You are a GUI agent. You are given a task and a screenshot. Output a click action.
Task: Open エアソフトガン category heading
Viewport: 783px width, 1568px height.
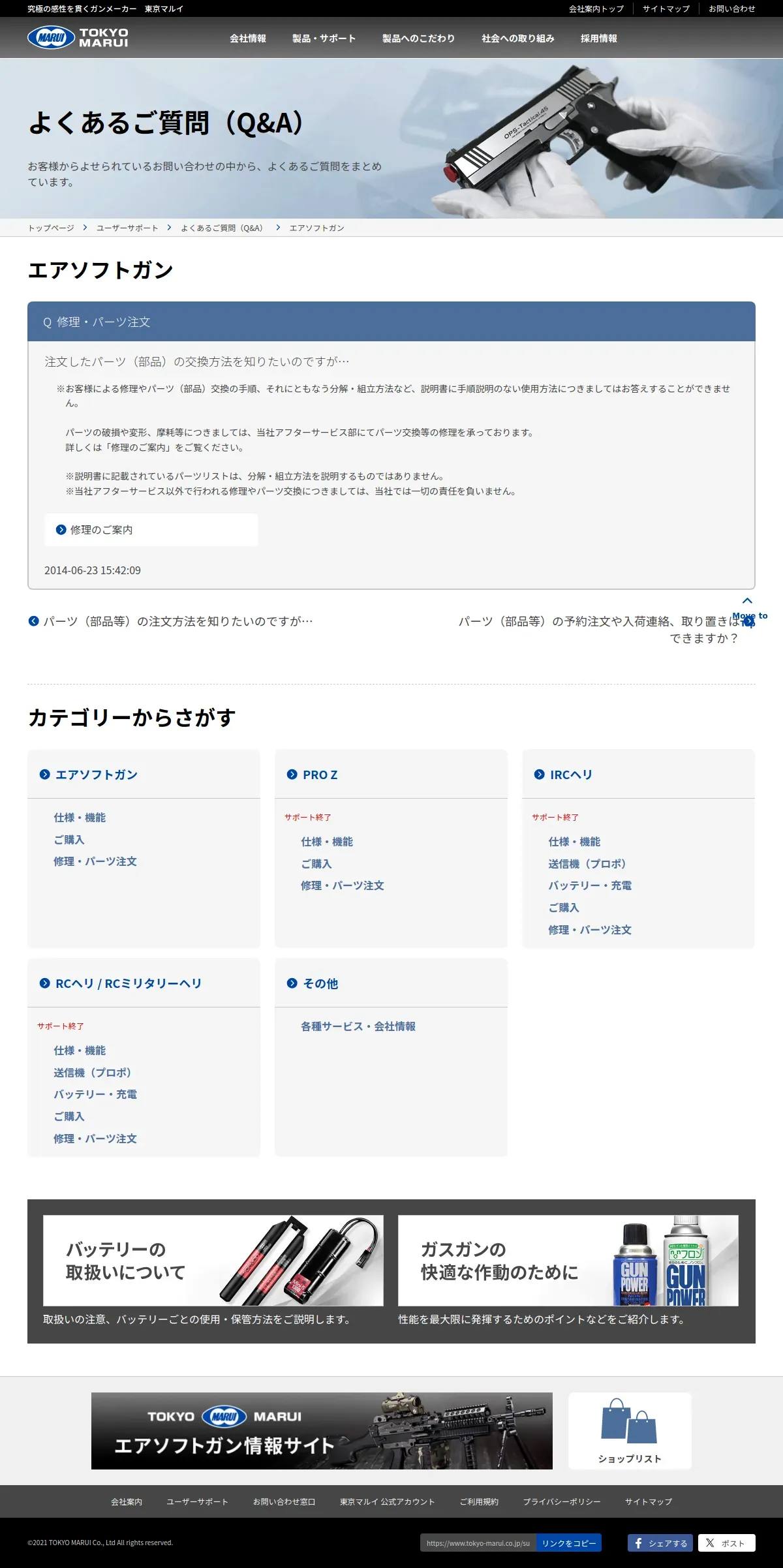coord(97,775)
